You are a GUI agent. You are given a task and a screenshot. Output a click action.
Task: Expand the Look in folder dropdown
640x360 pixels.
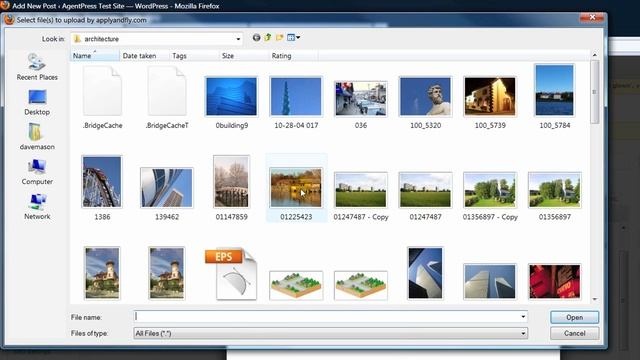(238, 39)
